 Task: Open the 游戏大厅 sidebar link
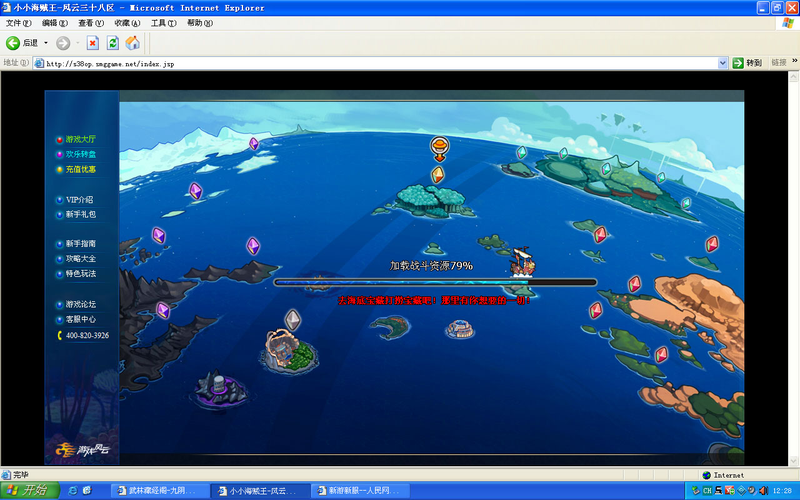coord(80,139)
